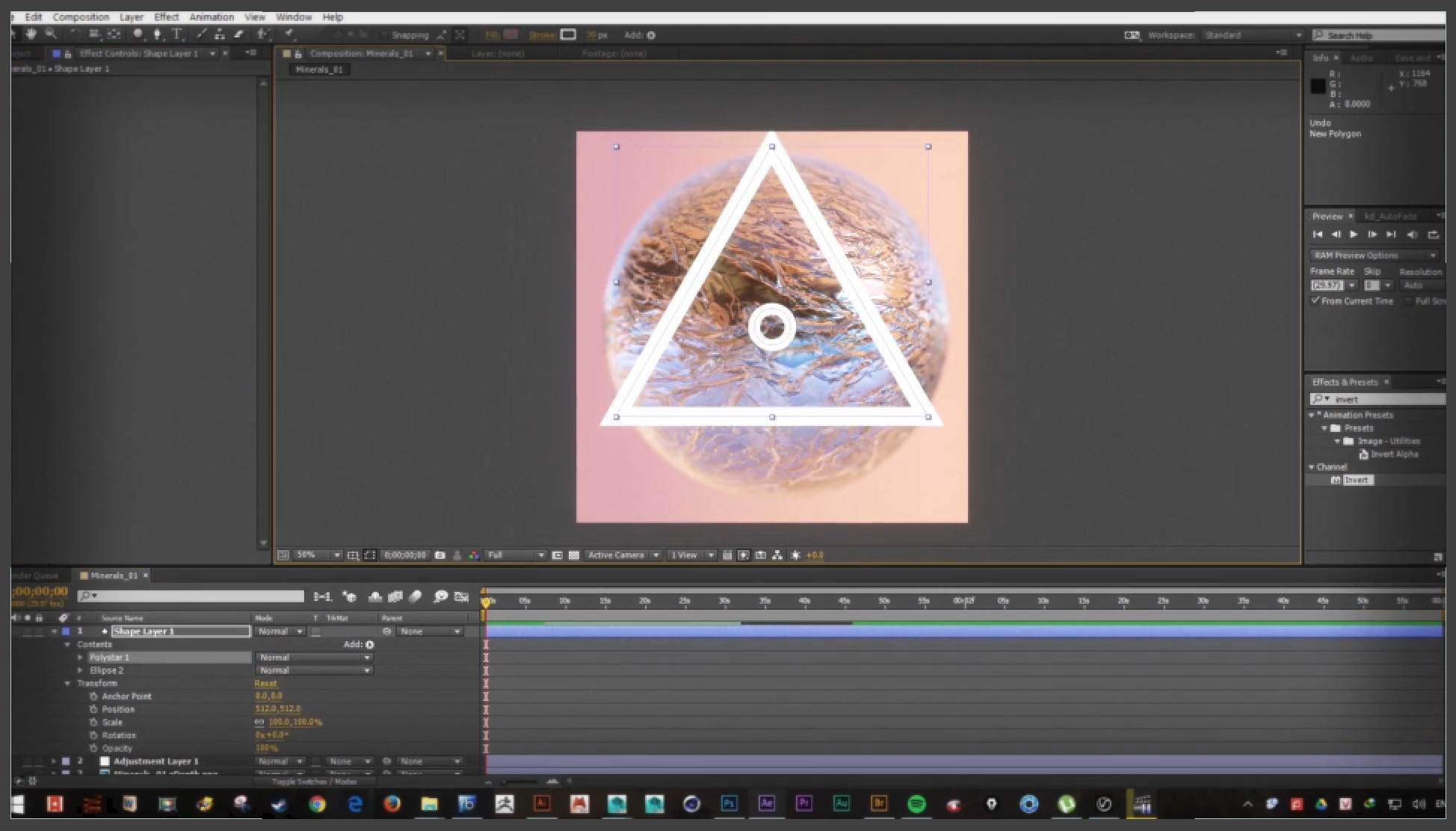Select the Roto Brush tool

pos(263,34)
